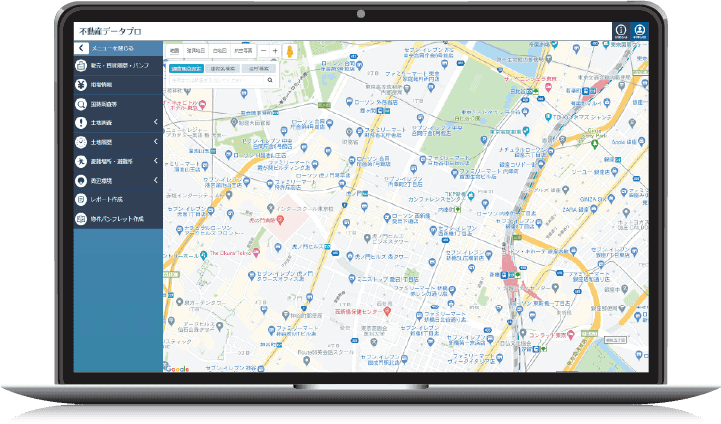The image size is (721, 424).
Task: Expand the fifth sidebar item's chevron
Action: (x=156, y=142)
